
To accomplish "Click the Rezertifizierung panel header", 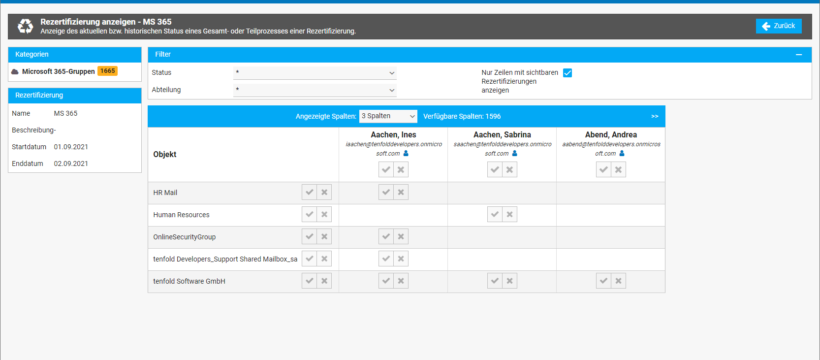I will coord(75,95).
